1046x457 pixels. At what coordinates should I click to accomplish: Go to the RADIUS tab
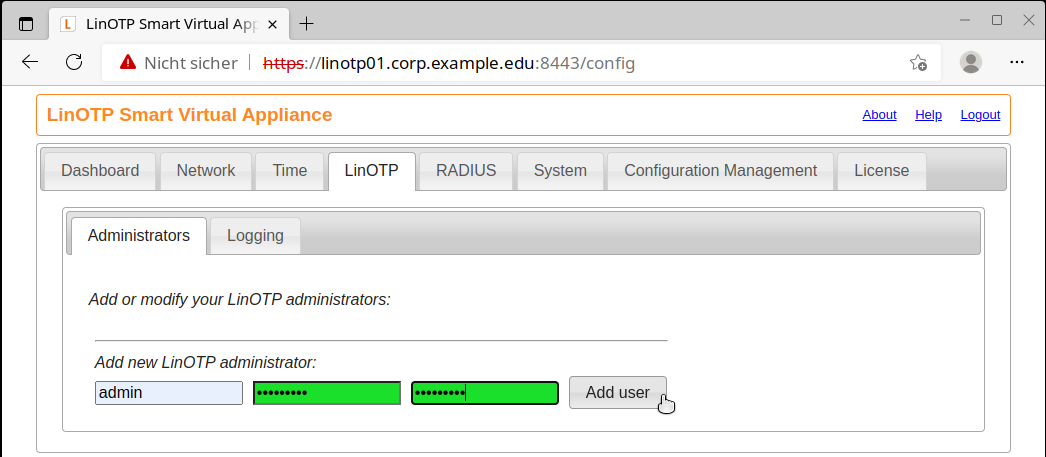pos(466,171)
